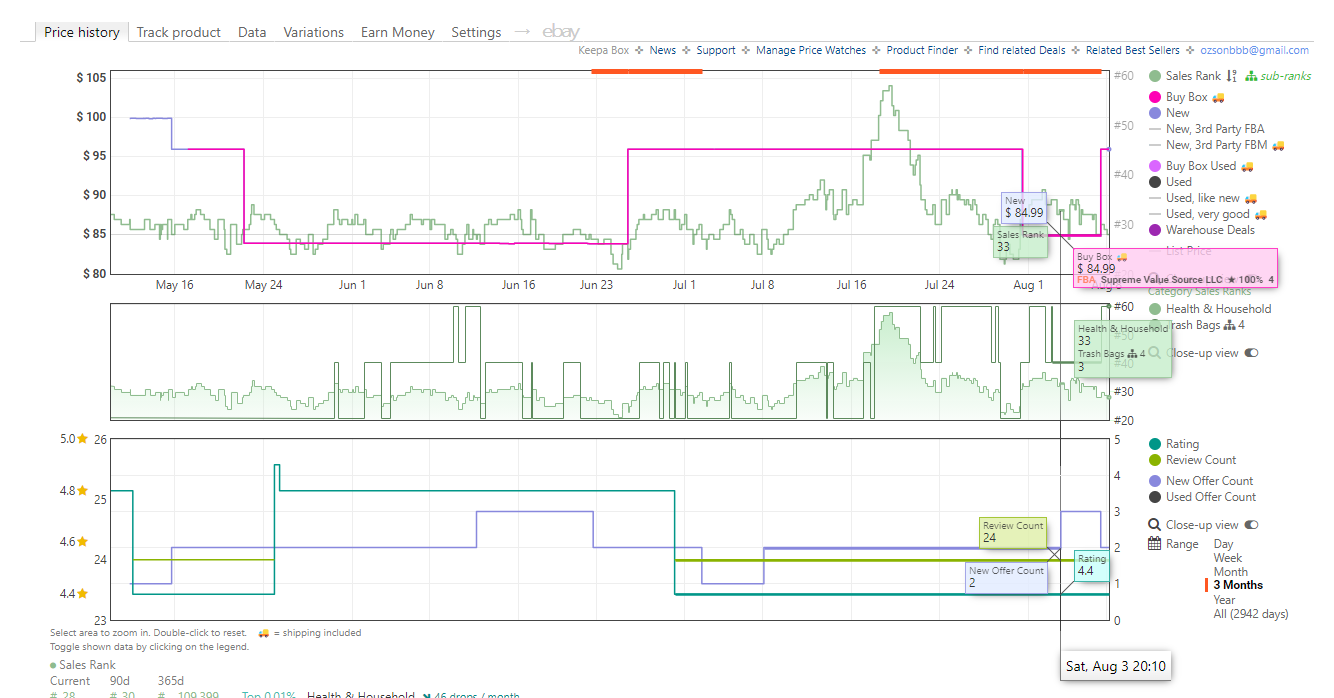This screenshot has width=1334, height=698.
Task: Open the News link
Action: (x=662, y=50)
